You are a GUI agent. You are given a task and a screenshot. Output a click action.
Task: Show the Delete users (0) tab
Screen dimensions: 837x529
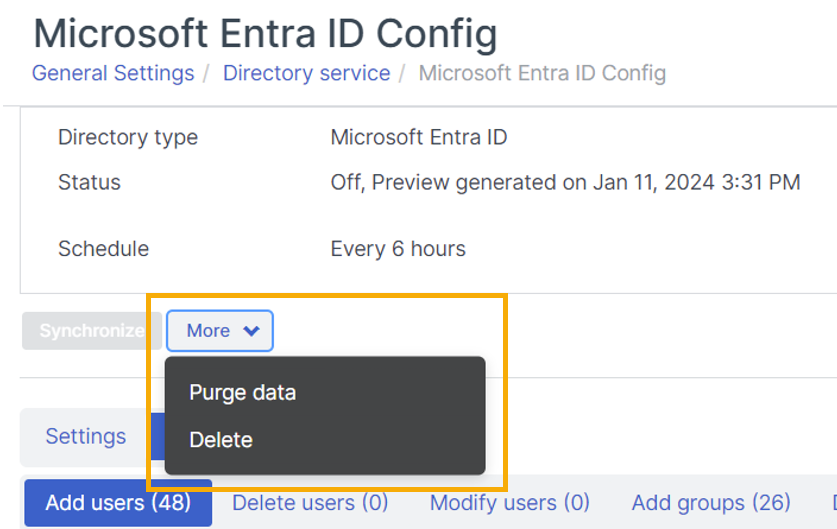coord(310,502)
